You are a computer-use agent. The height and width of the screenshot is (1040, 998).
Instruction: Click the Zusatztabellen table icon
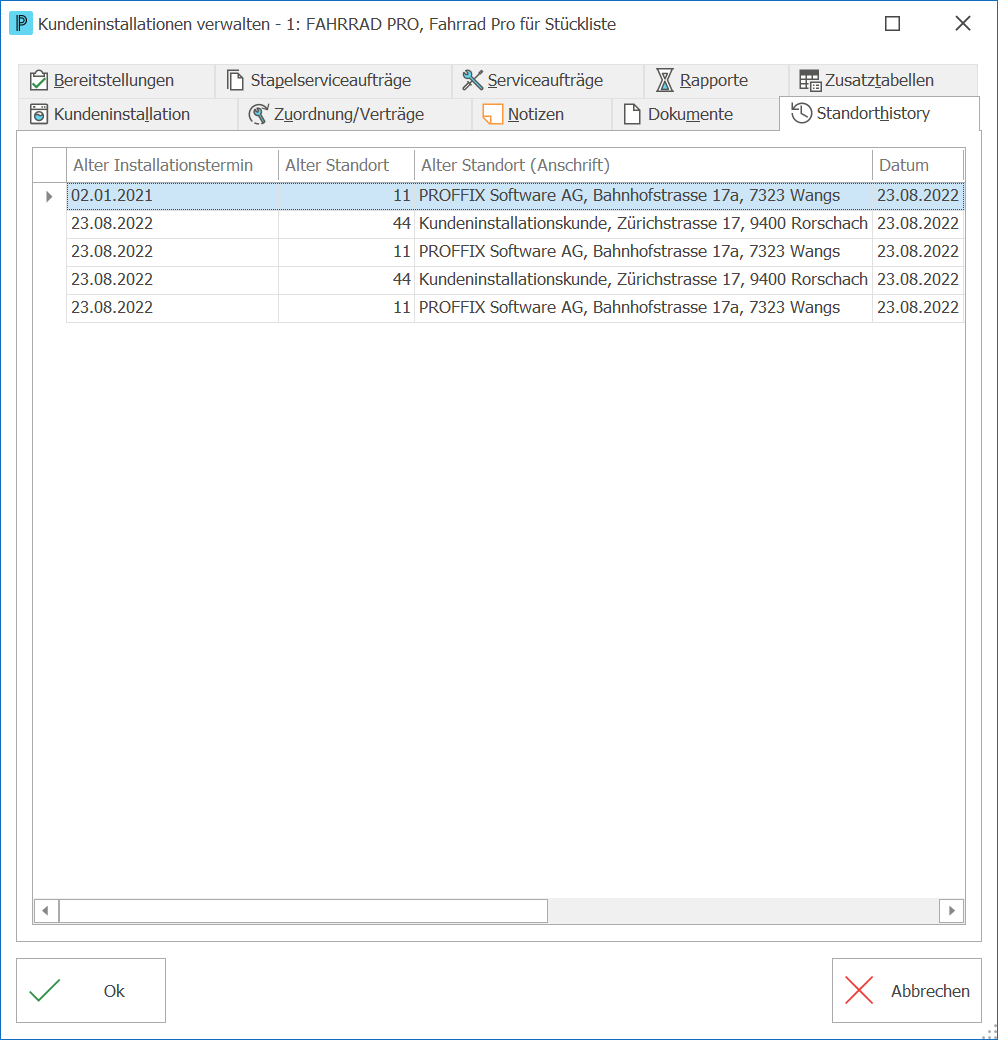[810, 80]
